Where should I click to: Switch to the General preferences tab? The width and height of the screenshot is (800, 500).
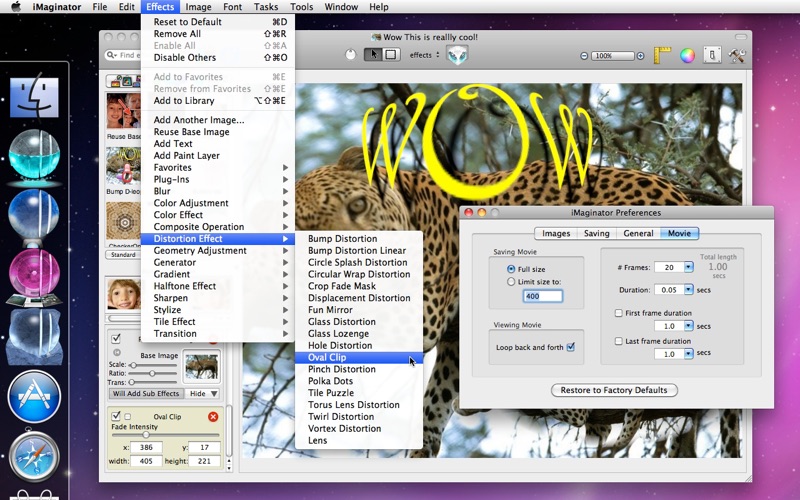[638, 233]
